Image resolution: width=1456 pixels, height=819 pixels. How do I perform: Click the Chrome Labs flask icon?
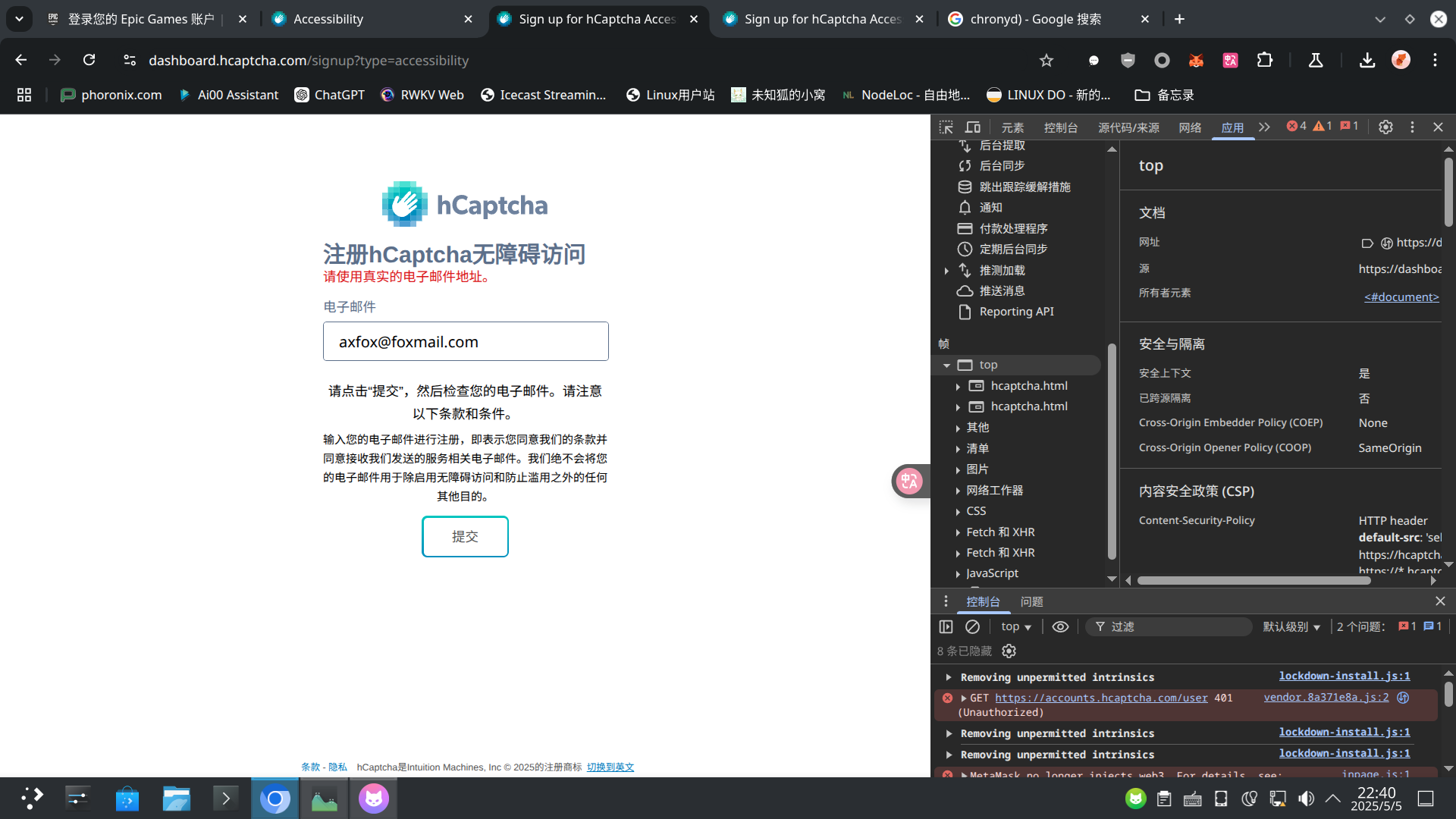(x=1316, y=60)
